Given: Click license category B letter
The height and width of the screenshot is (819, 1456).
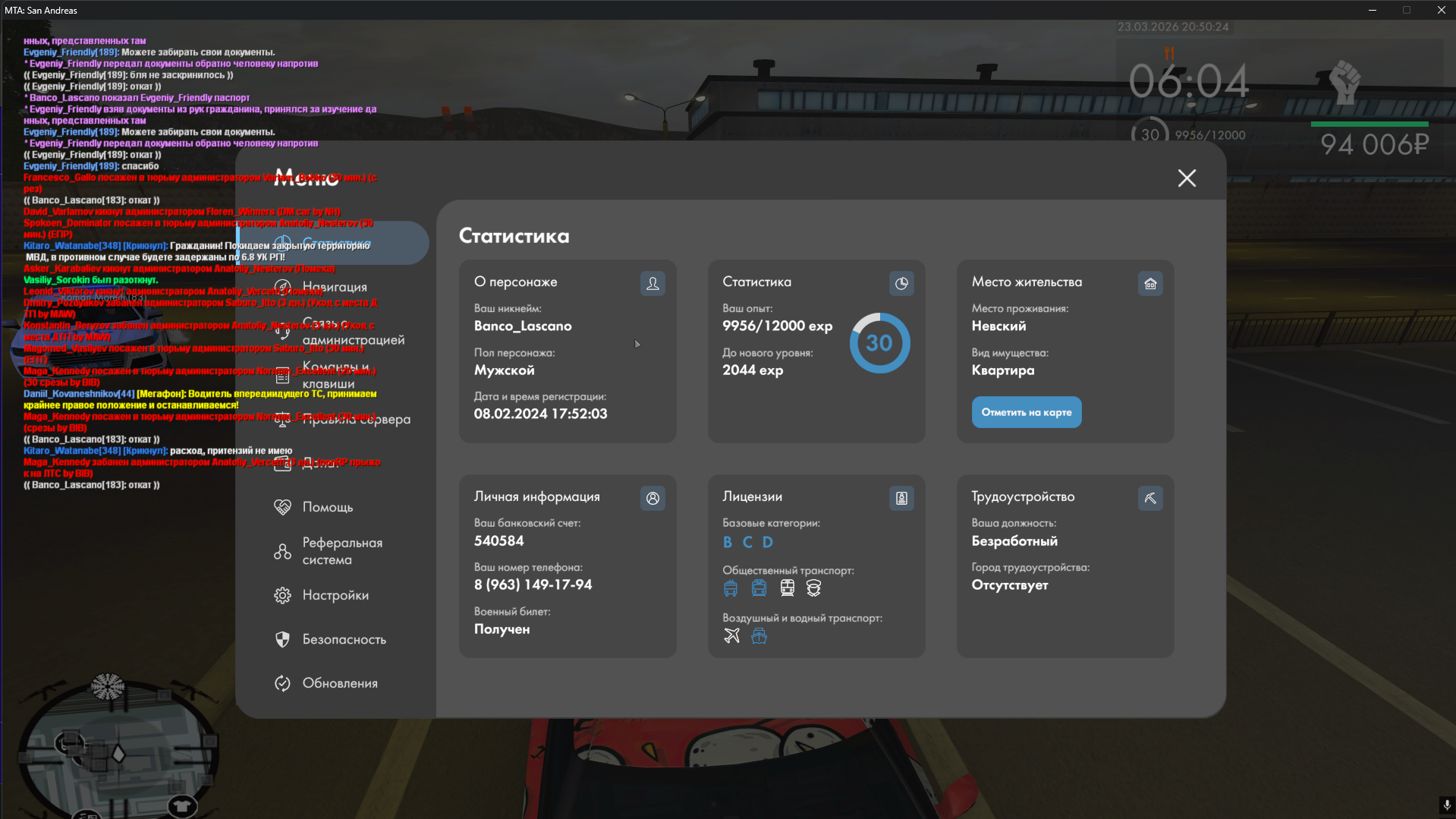Looking at the screenshot, I should tap(728, 543).
